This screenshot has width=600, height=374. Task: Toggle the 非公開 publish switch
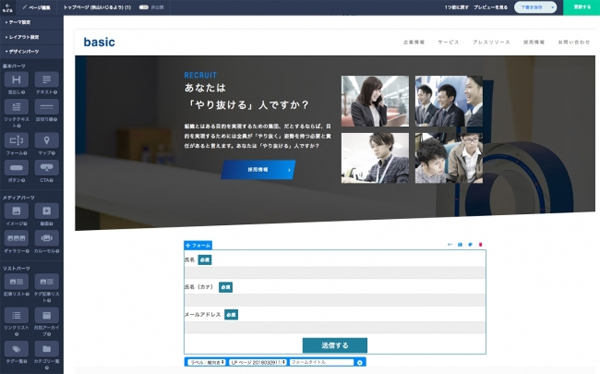[x=143, y=7]
